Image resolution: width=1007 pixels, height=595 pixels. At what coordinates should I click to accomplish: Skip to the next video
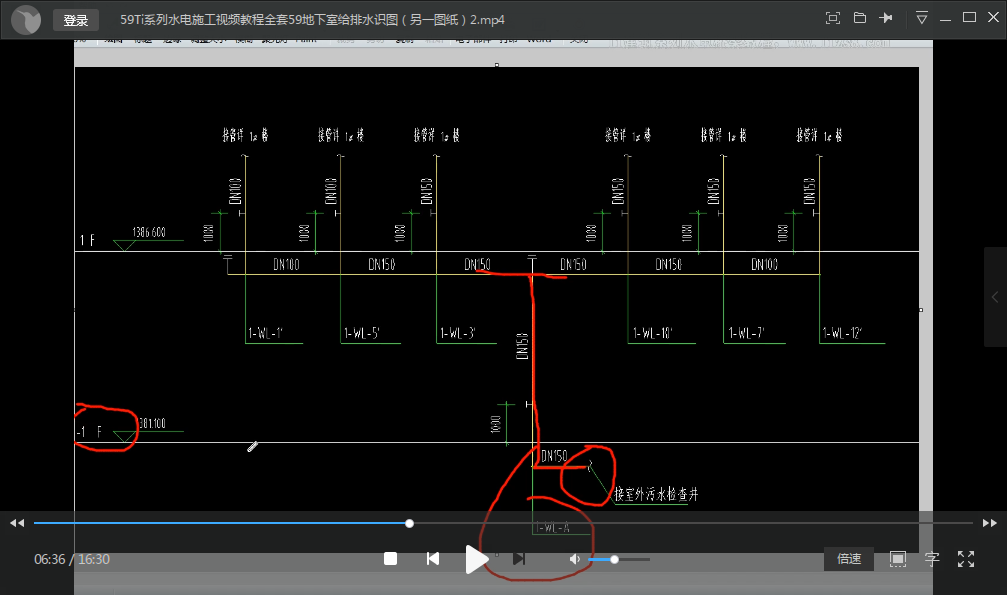[519, 558]
